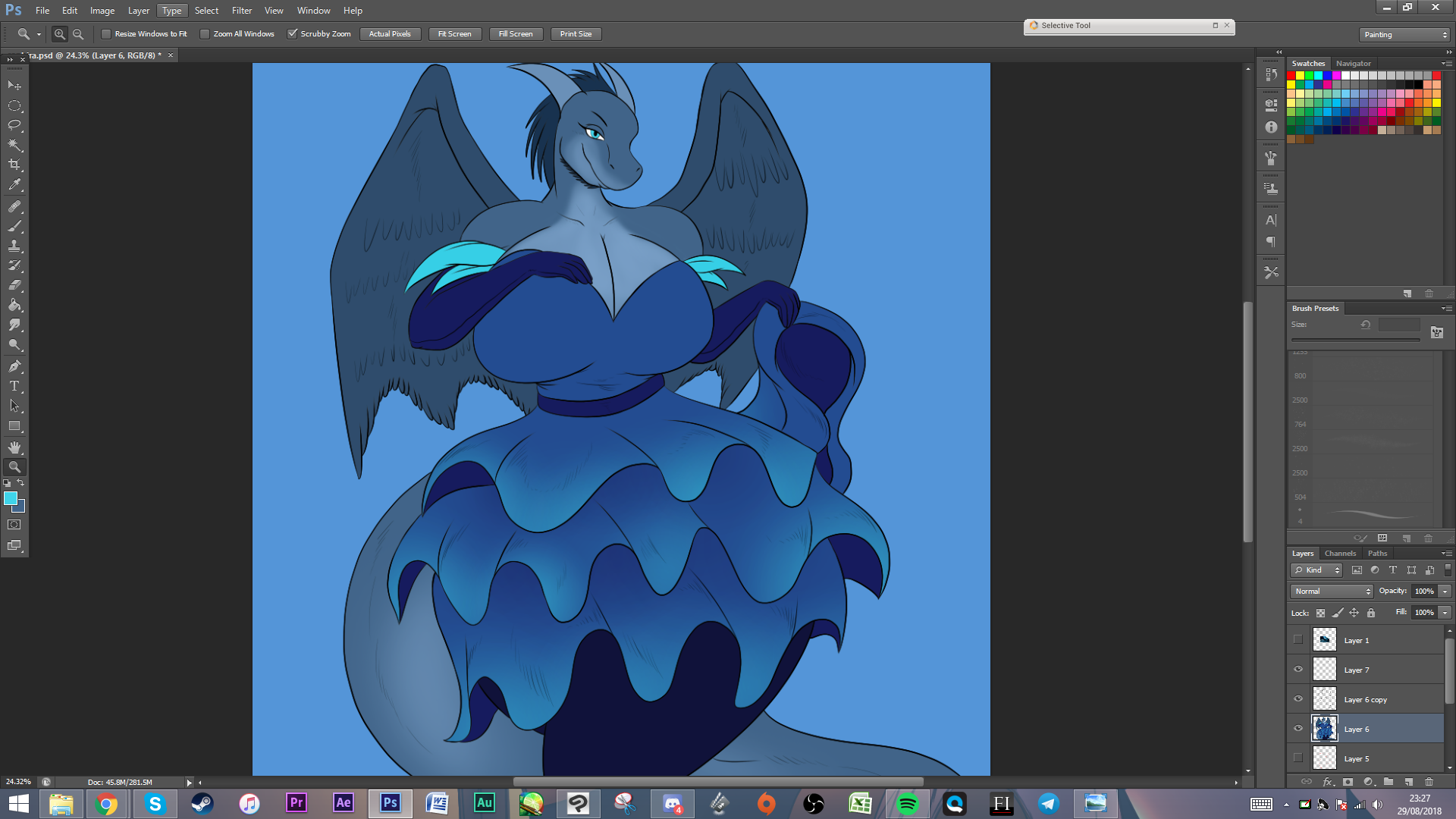Open the blend mode Normal dropdown
The height and width of the screenshot is (819, 1456).
pos(1332,591)
